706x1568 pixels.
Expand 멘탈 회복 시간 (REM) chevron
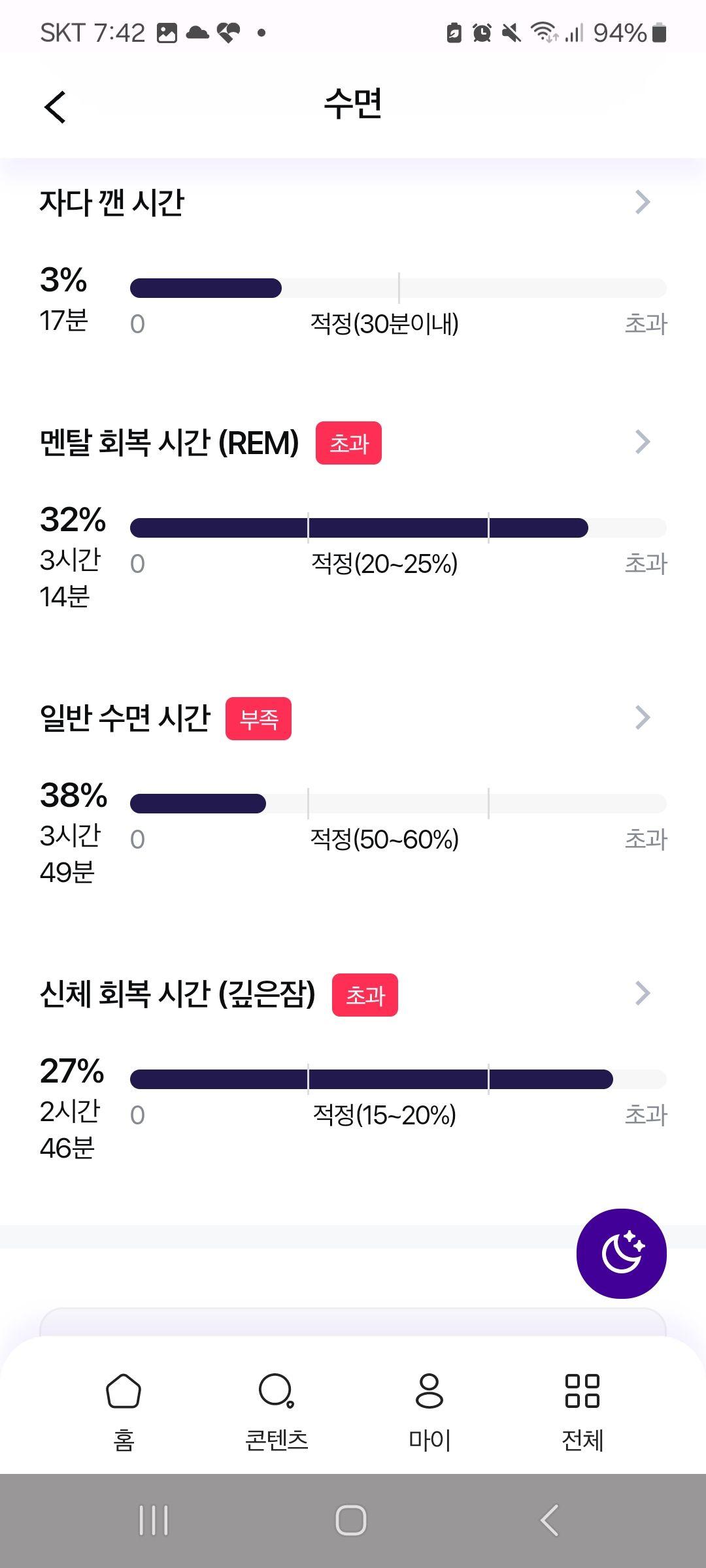643,442
